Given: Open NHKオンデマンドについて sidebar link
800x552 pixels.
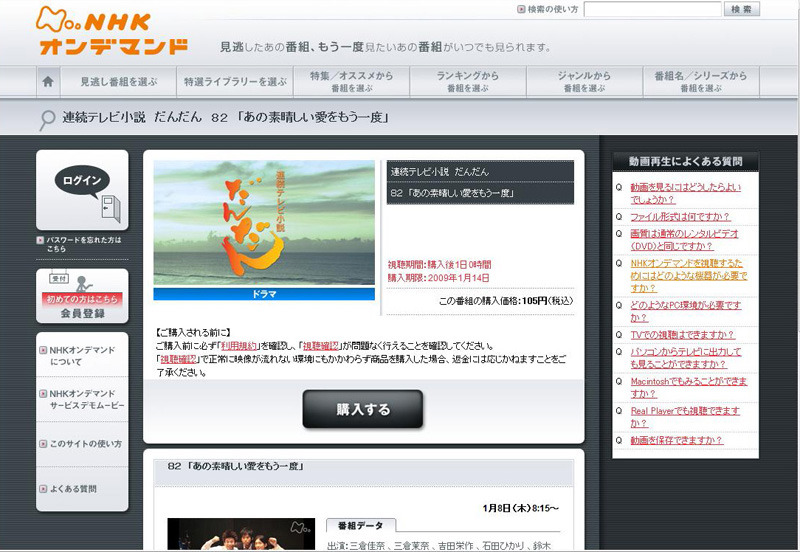Looking at the screenshot, I should click(x=82, y=356).
